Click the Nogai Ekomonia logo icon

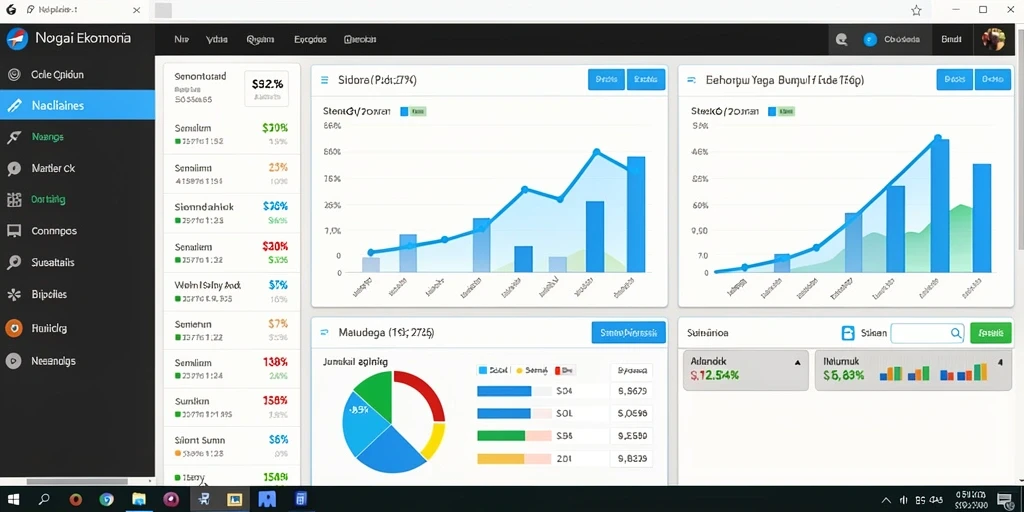click(x=16, y=39)
